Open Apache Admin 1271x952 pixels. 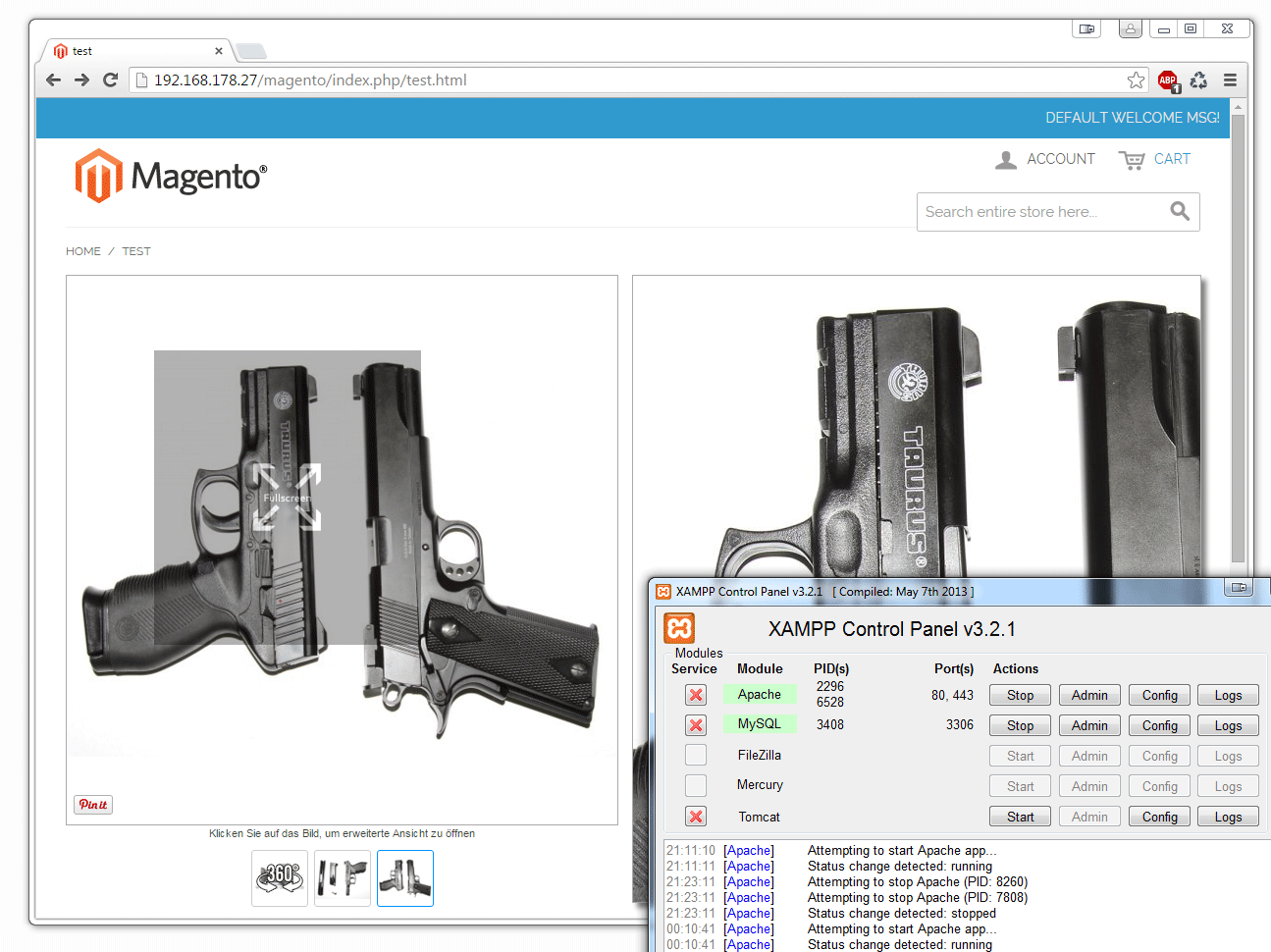pos(1089,695)
